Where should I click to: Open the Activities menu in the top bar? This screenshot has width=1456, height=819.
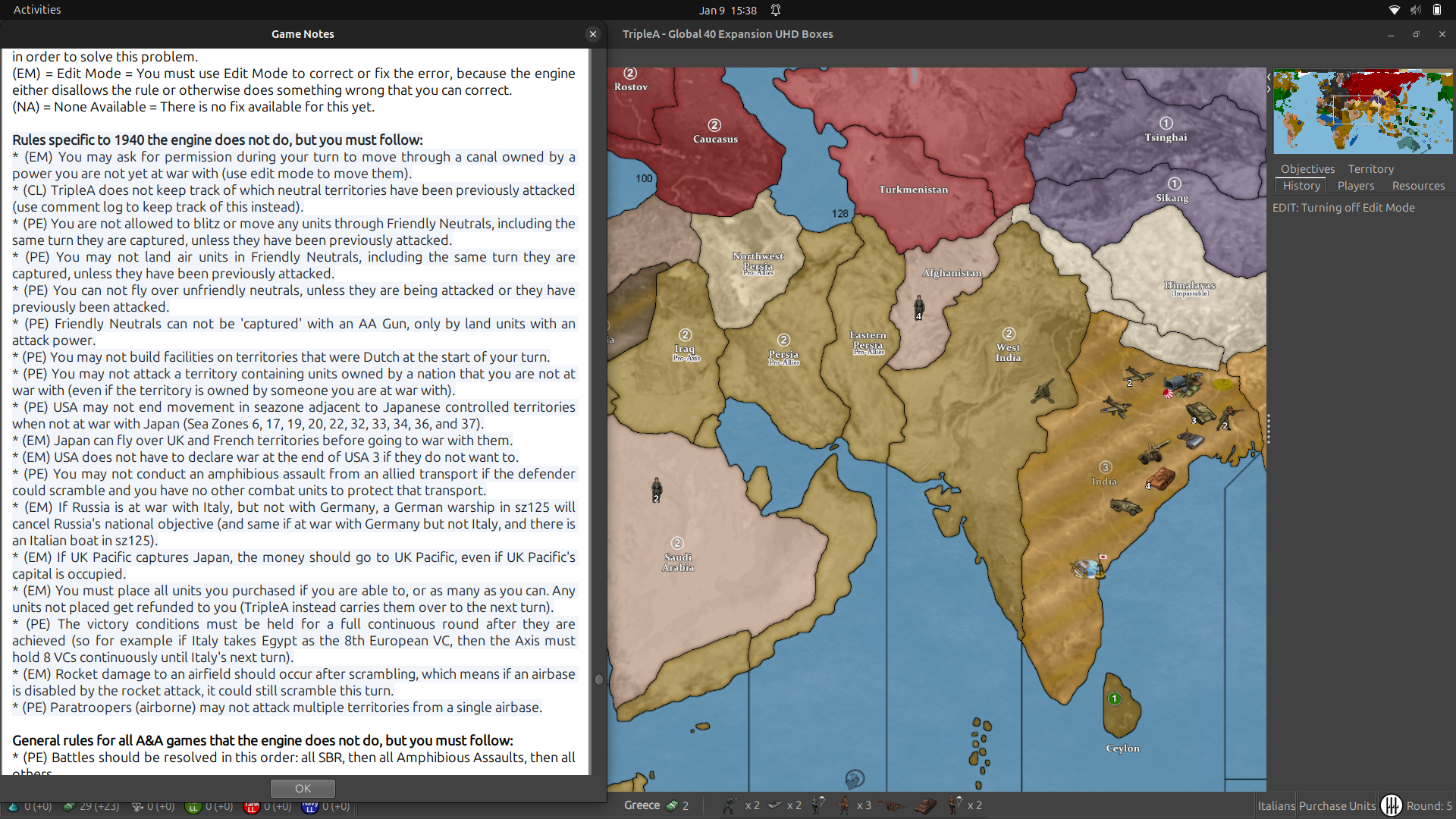[36, 10]
